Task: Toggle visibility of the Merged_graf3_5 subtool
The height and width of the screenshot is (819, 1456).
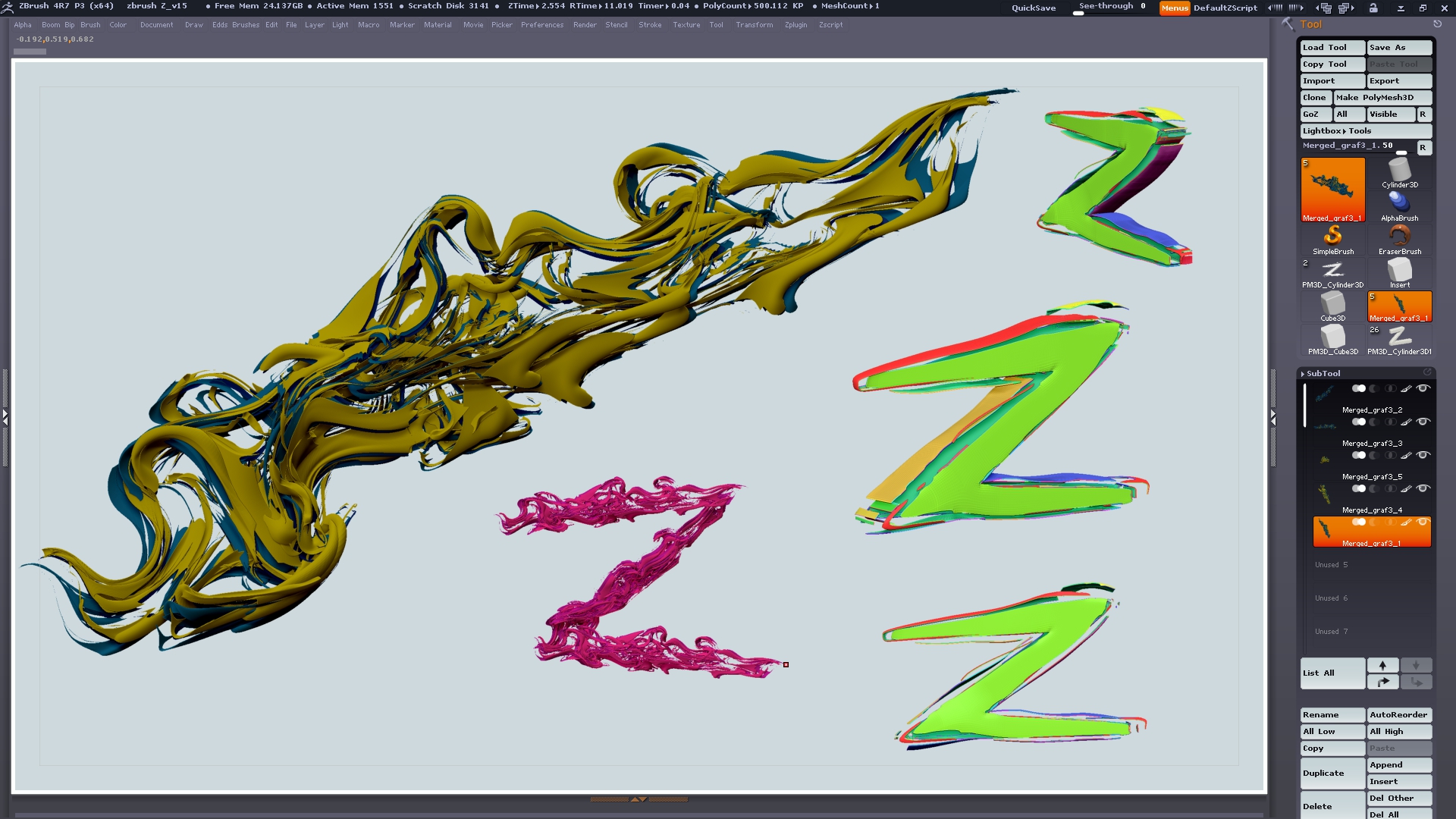Action: (1423, 455)
